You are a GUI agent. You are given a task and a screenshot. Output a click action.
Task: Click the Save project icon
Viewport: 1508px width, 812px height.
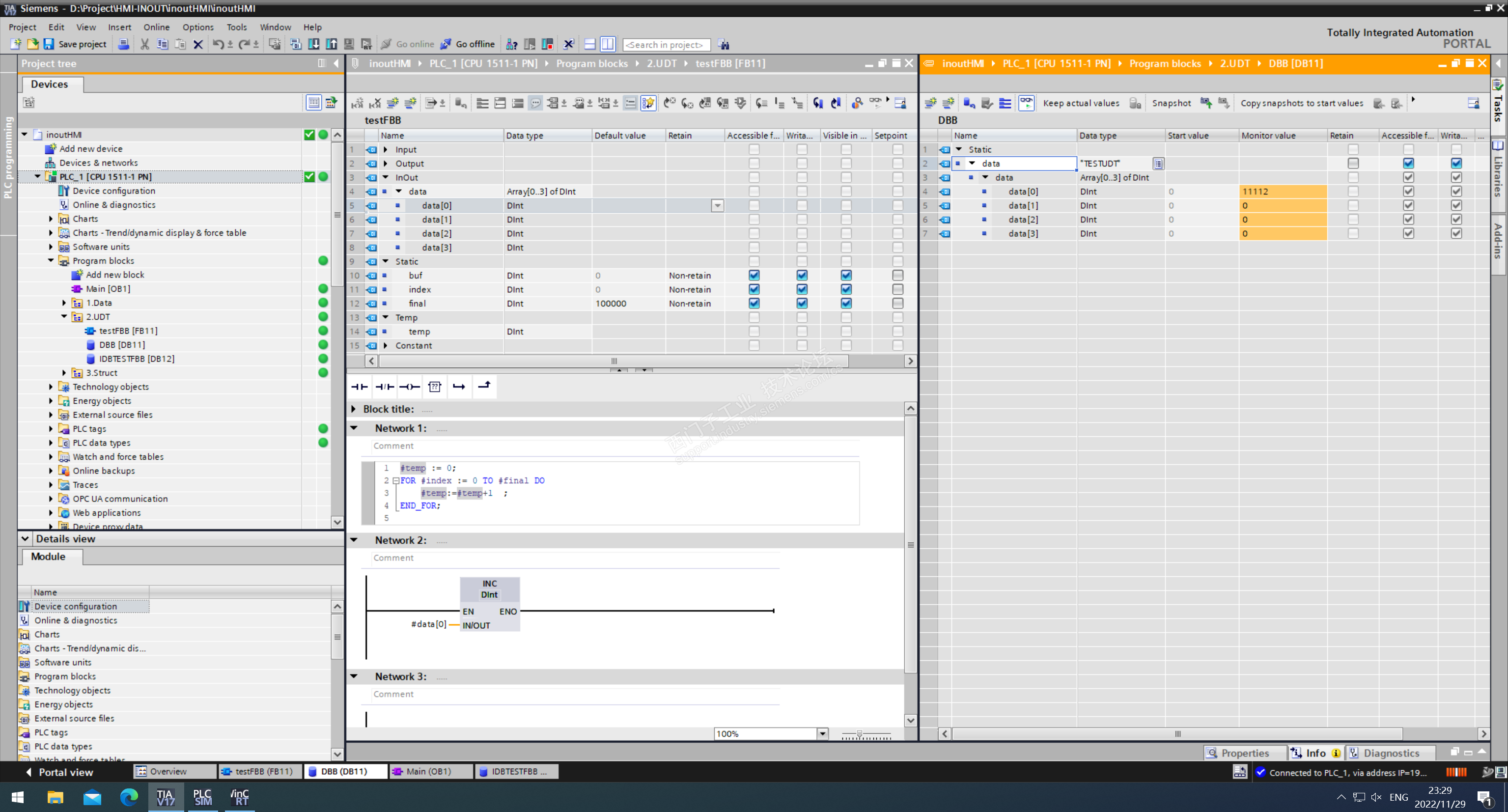(49, 44)
